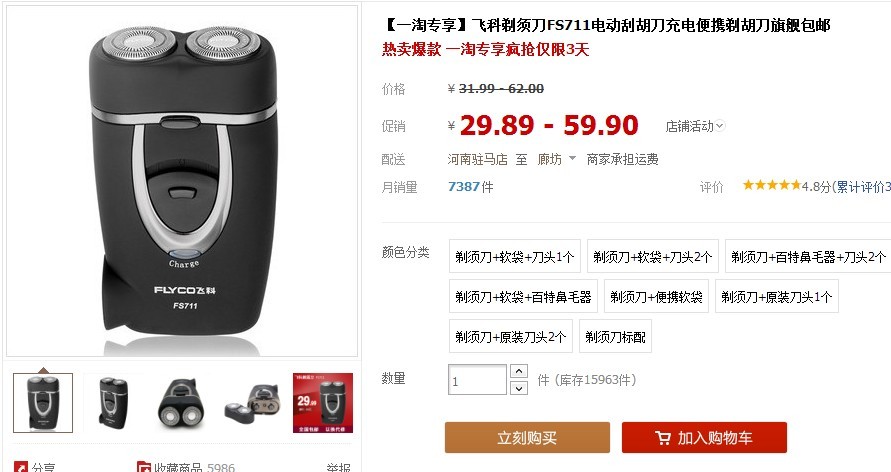Click the five-star rating icons
This screenshot has width=891, height=472.
(x=771, y=185)
